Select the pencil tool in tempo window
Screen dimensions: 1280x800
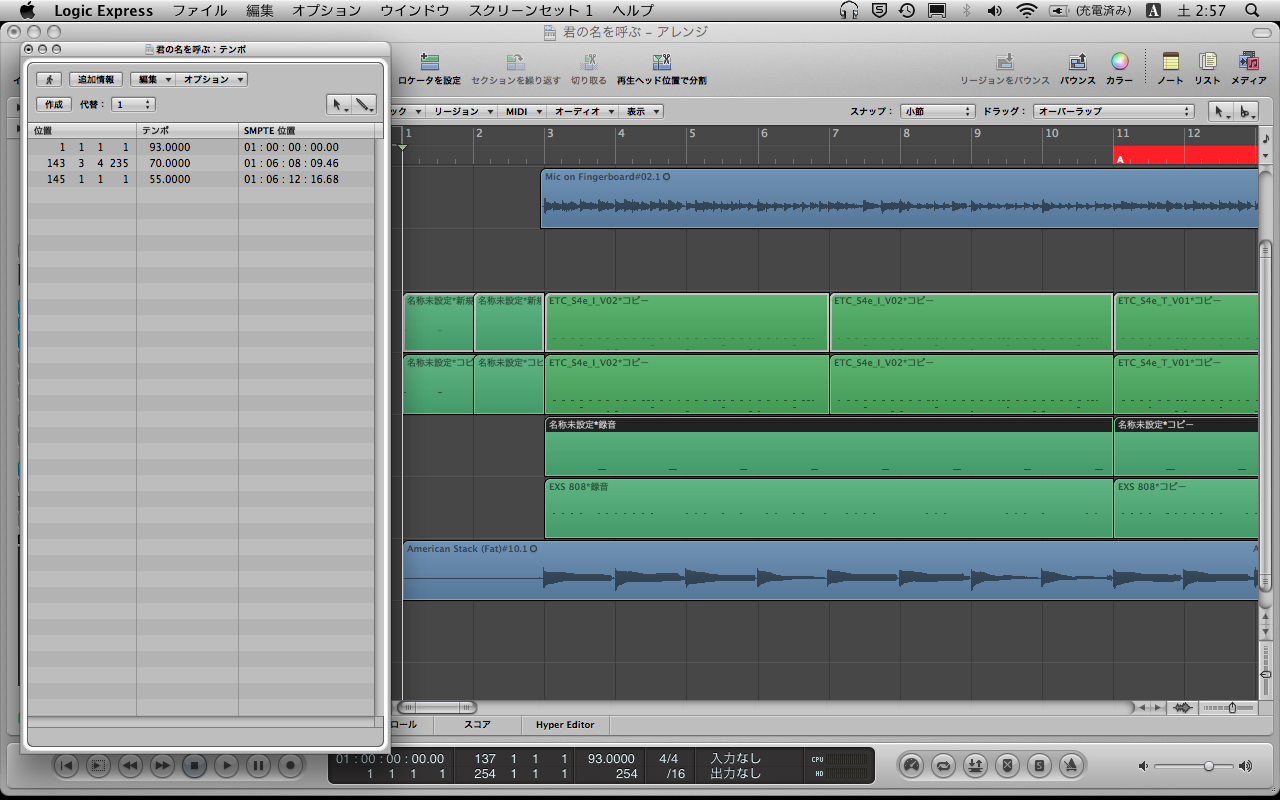pos(365,104)
